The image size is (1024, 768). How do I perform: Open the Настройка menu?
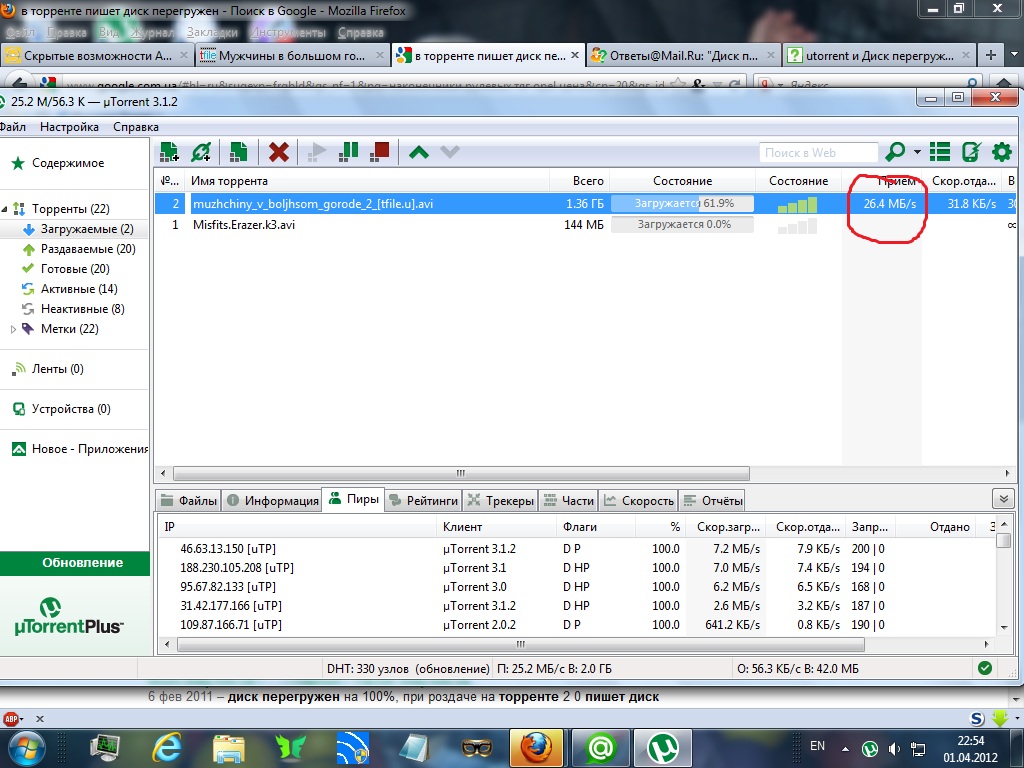pos(69,127)
